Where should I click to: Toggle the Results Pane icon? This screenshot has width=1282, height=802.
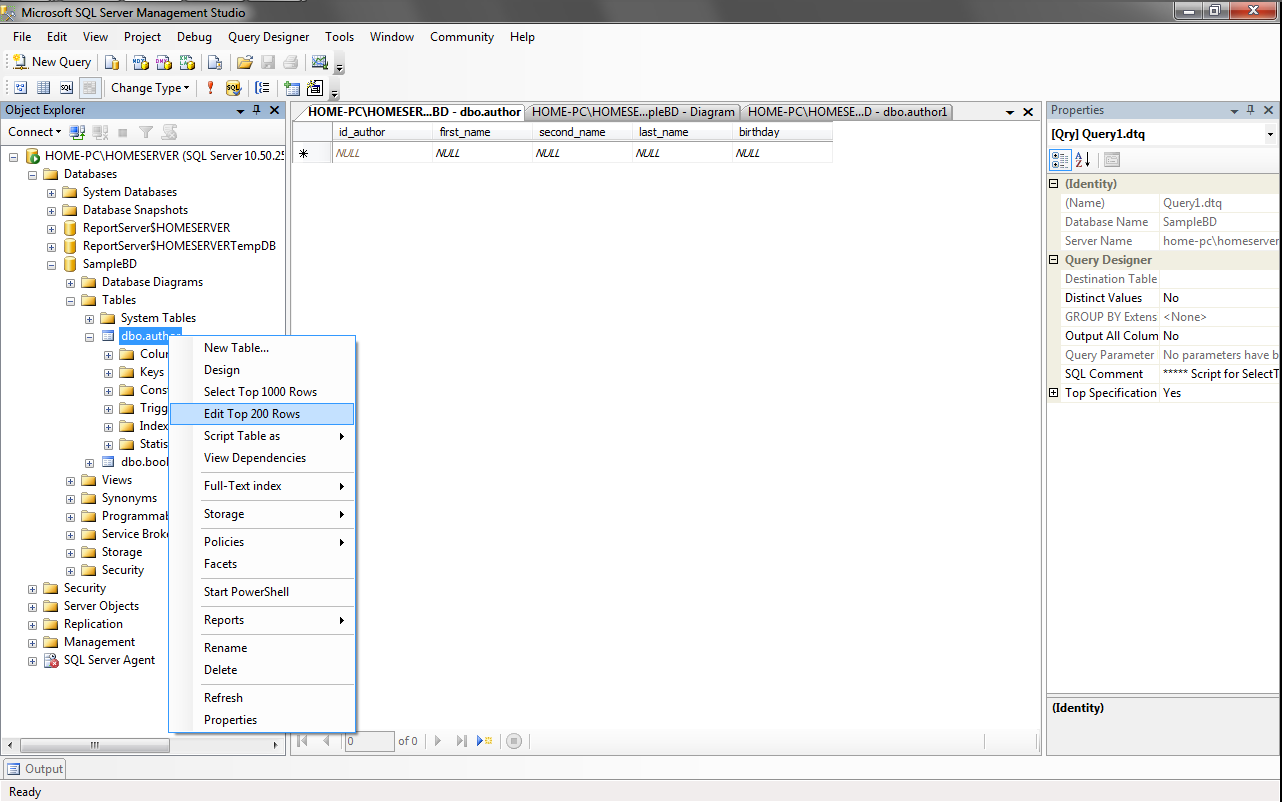click(x=89, y=88)
